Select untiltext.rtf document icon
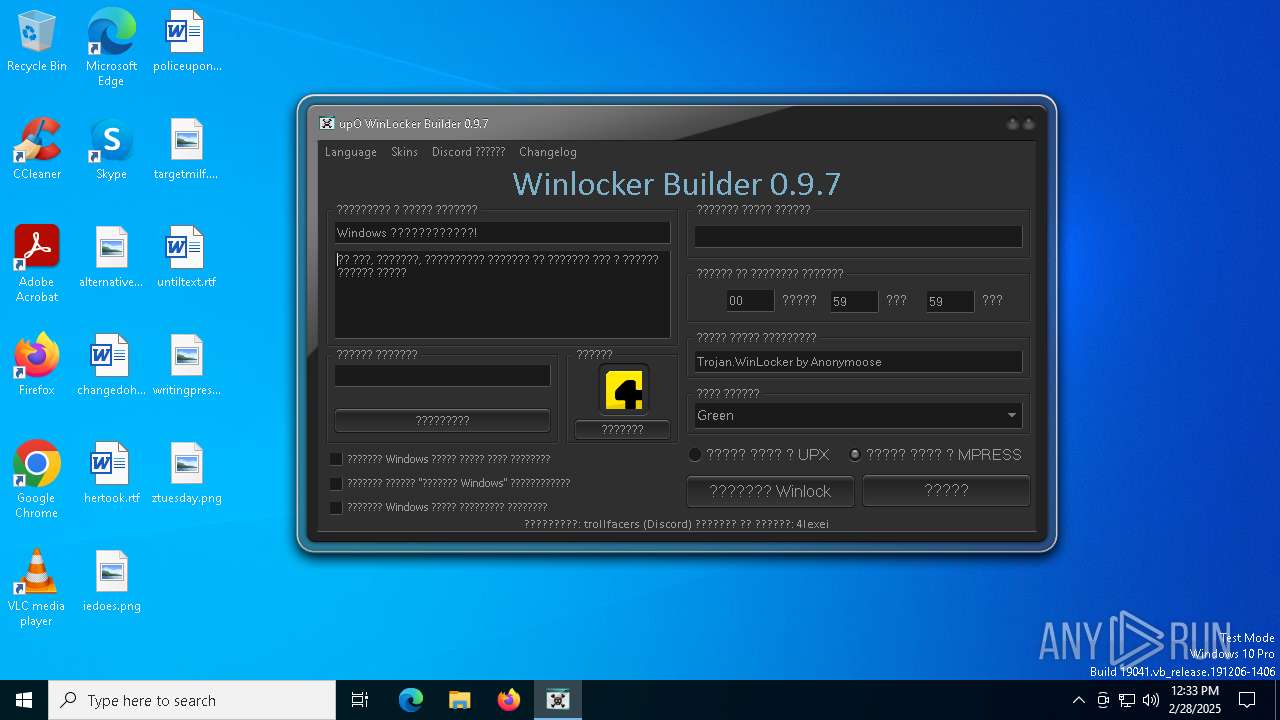1280x720 pixels. [x=187, y=257]
